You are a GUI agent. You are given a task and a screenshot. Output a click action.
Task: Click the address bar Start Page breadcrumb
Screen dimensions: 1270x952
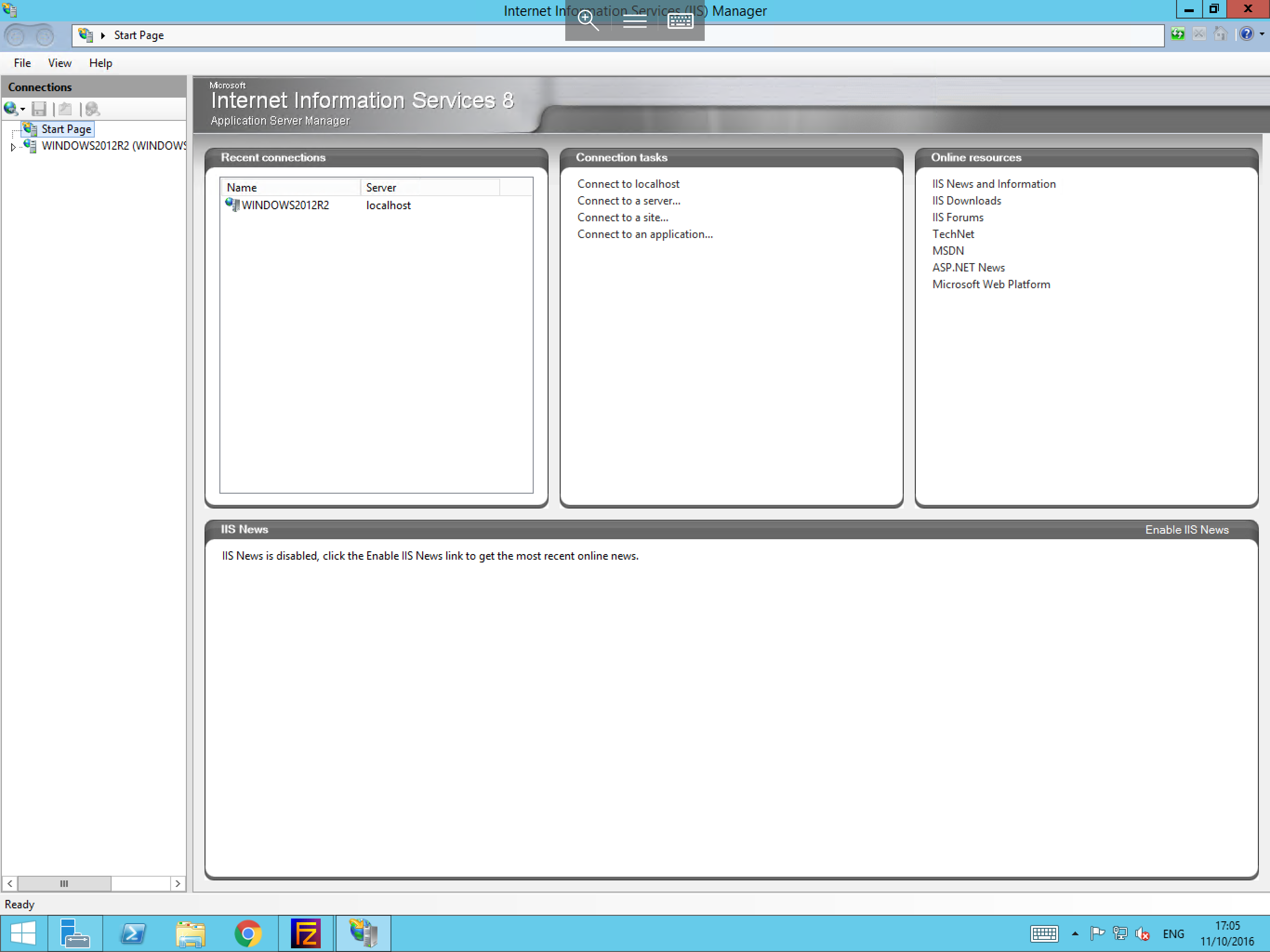(x=139, y=35)
